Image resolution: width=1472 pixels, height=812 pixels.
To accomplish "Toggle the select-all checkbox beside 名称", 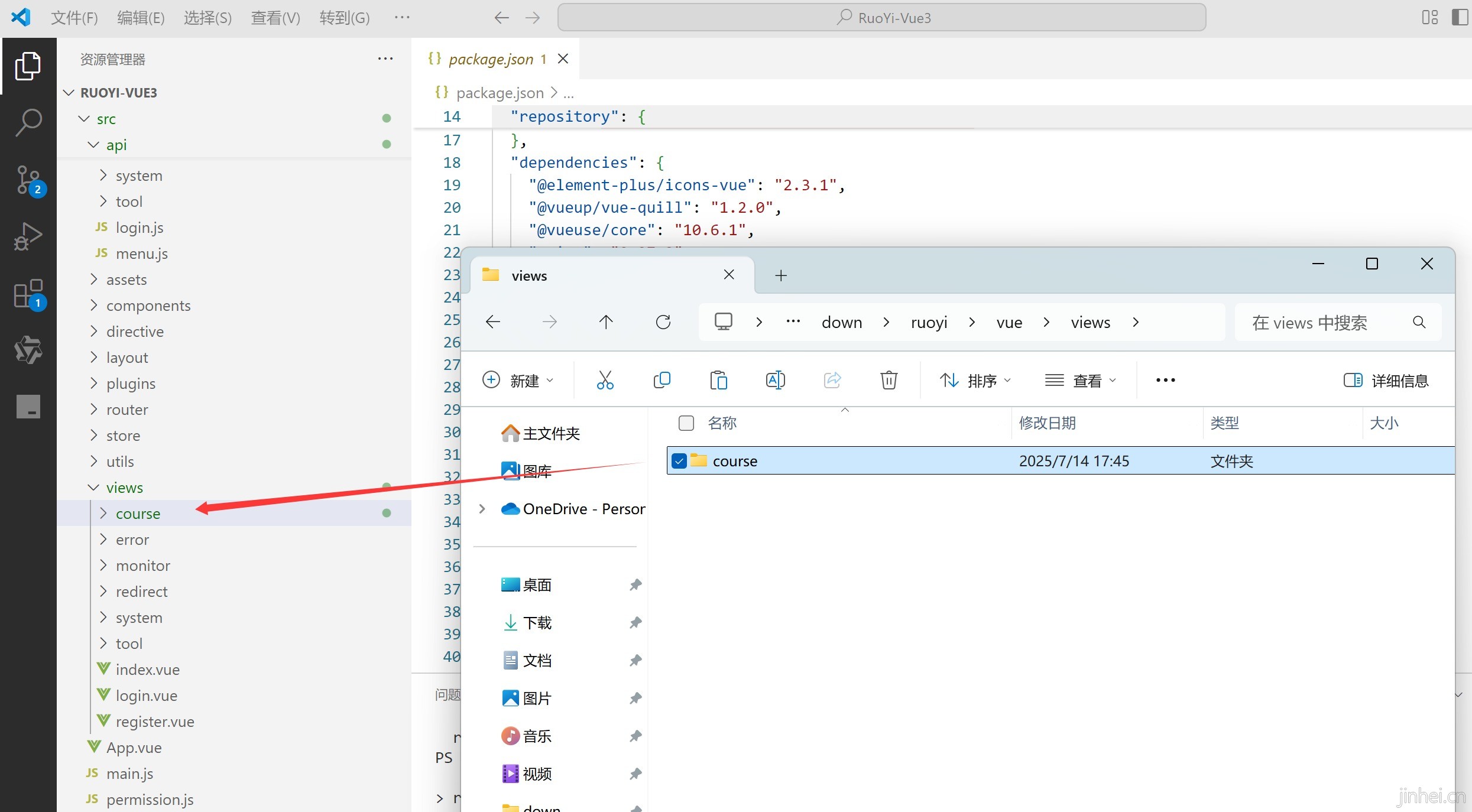I will tap(686, 423).
